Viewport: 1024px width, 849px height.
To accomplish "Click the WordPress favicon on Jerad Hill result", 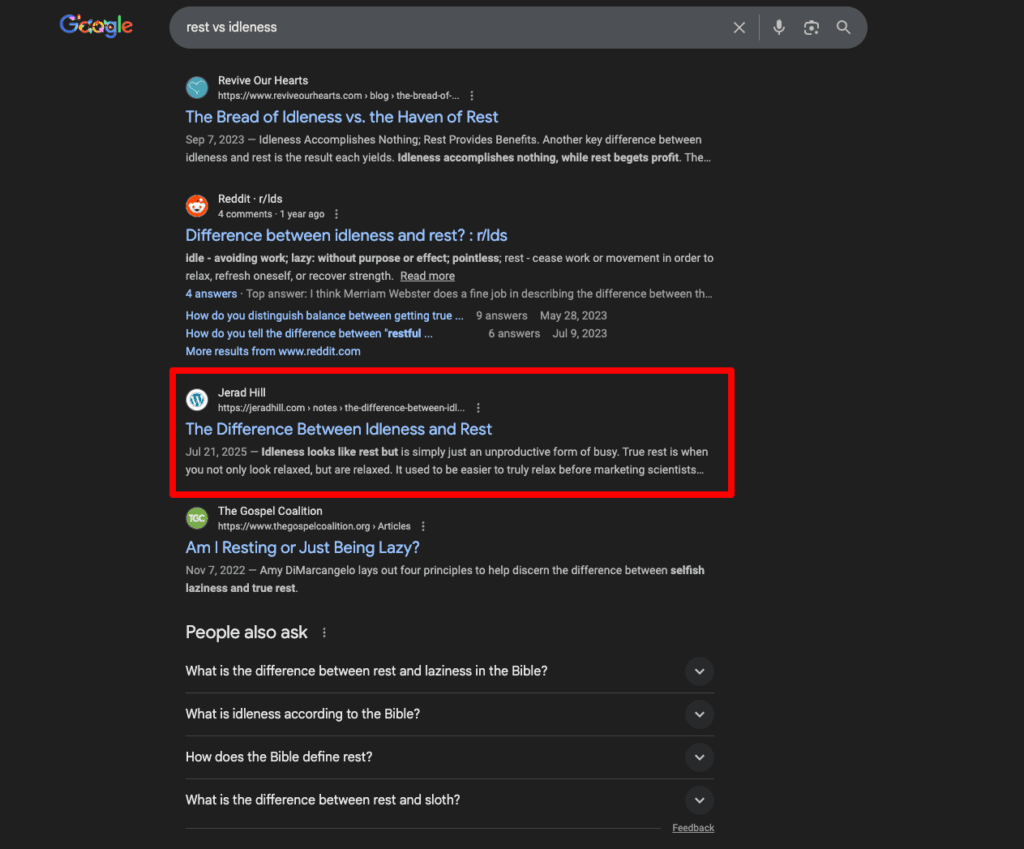I will 197,399.
